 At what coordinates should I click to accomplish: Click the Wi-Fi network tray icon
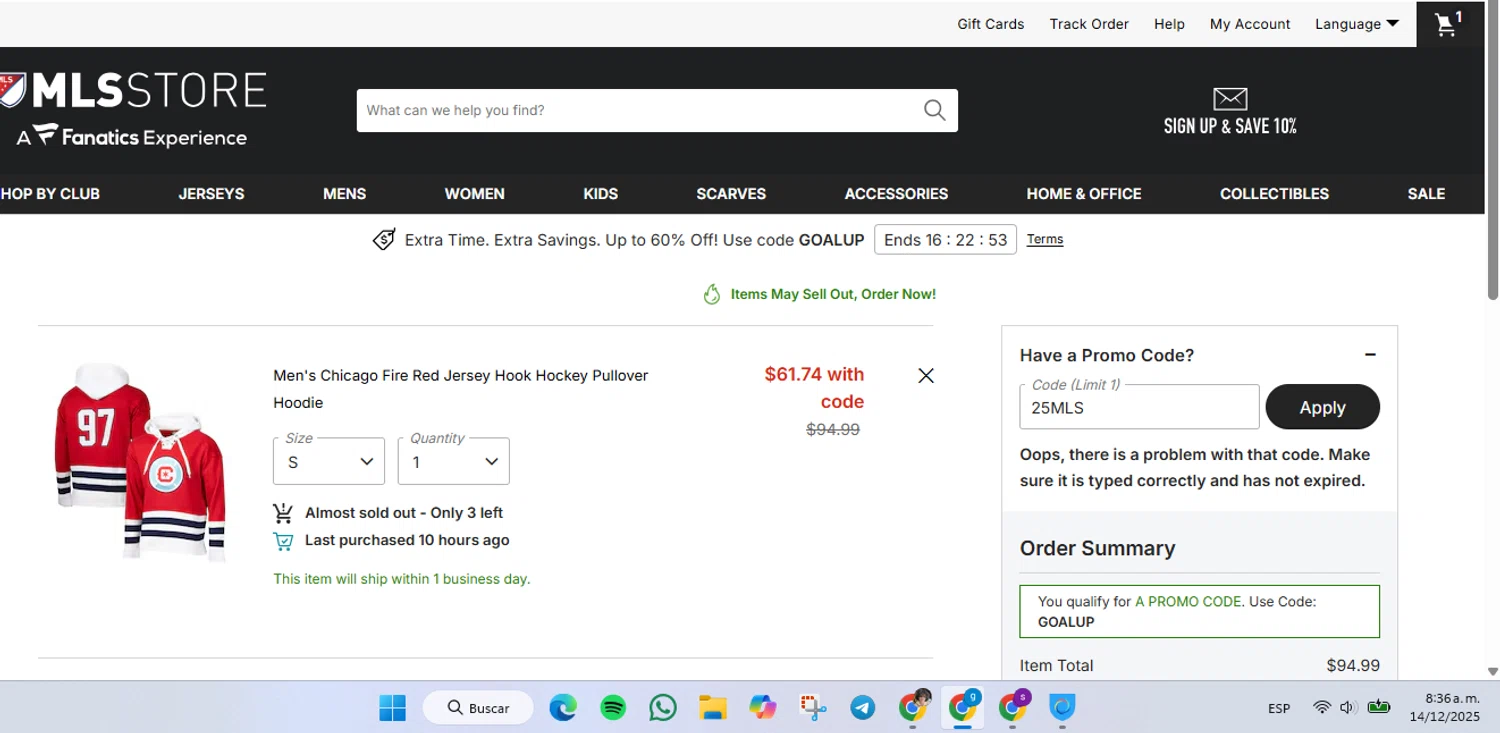(x=1322, y=707)
